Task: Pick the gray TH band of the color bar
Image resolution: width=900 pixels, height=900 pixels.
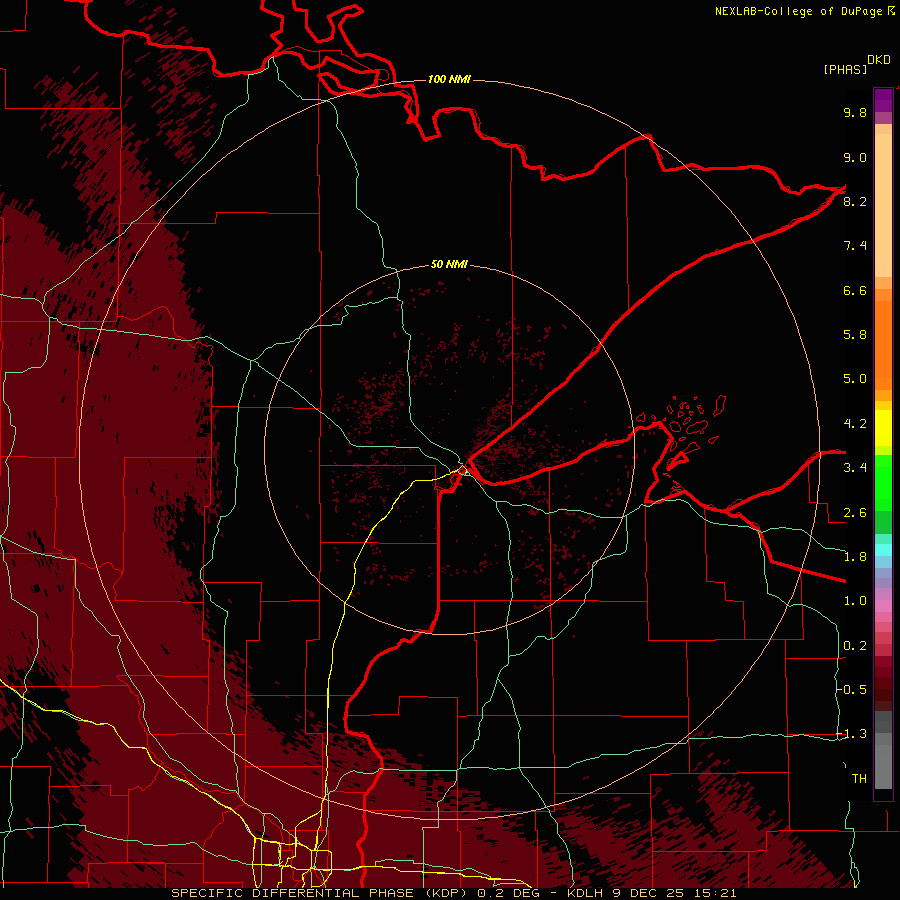Action: [x=883, y=767]
